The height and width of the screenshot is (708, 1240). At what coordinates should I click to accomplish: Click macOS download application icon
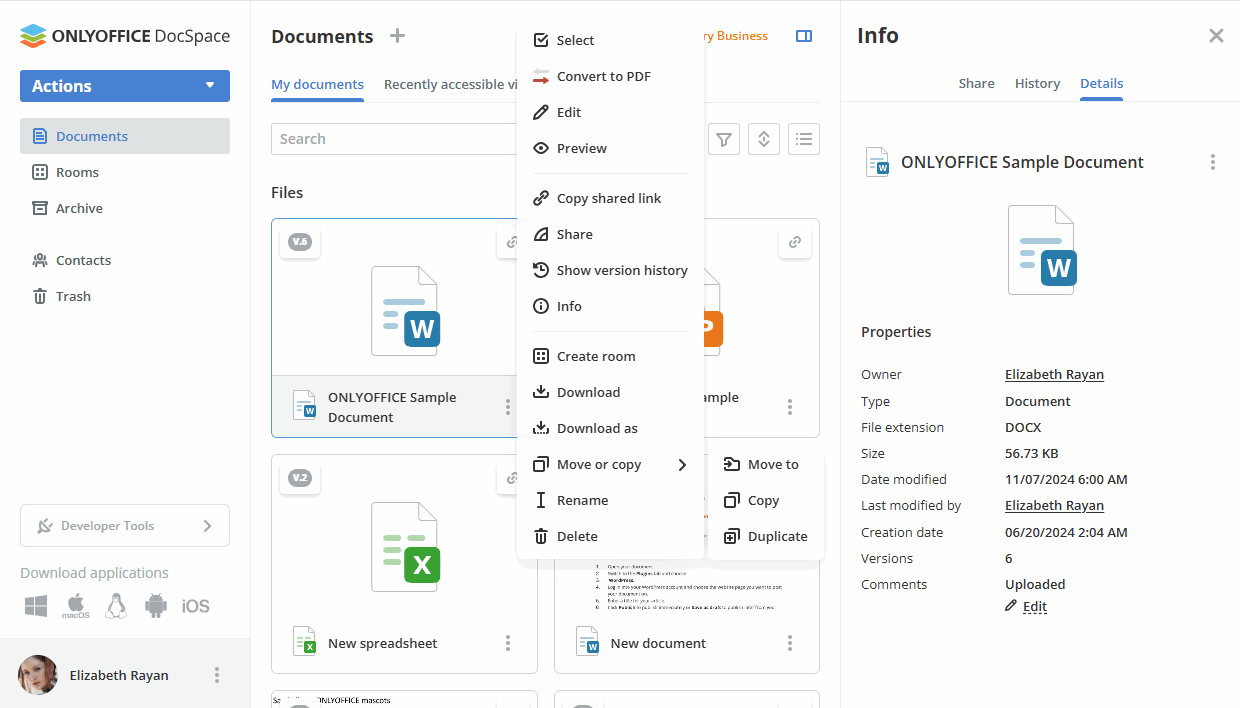click(76, 606)
